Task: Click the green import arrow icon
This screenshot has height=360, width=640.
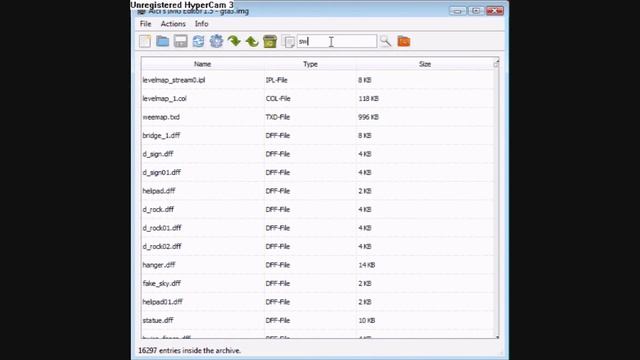Action: pyautogui.click(x=234, y=41)
